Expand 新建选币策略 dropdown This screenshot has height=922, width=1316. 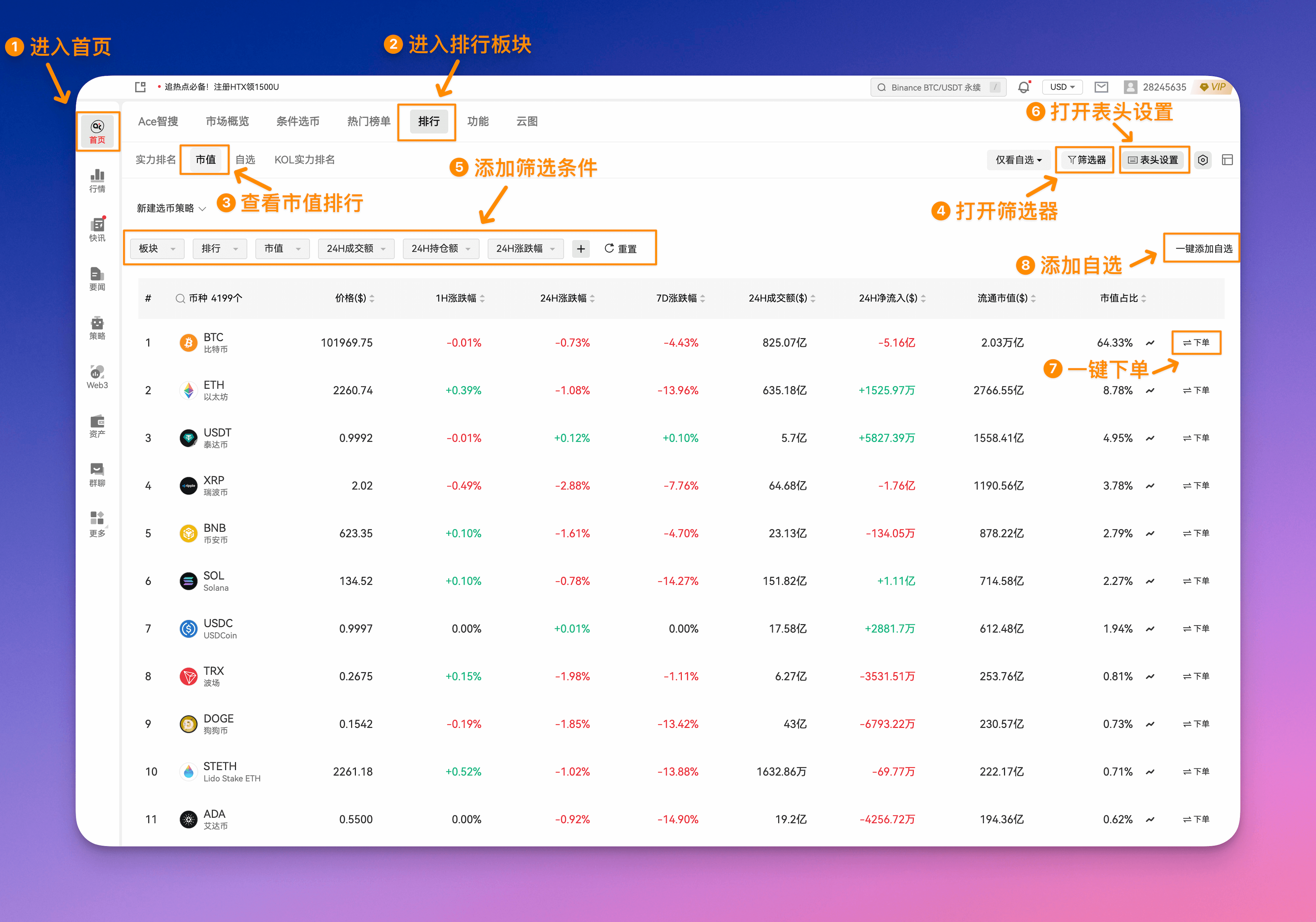point(171,208)
